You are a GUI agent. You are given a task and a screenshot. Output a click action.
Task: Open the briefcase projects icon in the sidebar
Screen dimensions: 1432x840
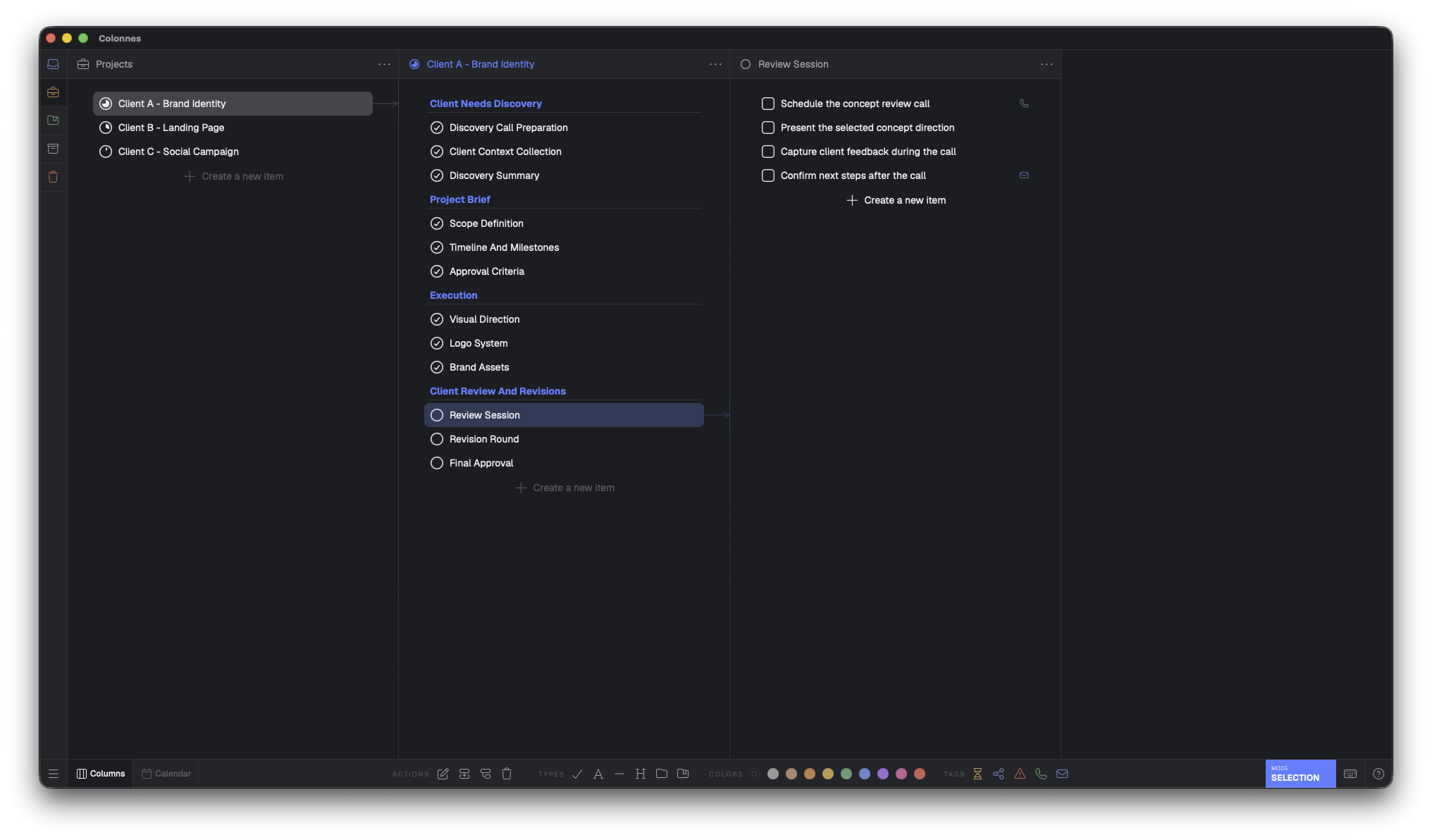pyautogui.click(x=53, y=92)
